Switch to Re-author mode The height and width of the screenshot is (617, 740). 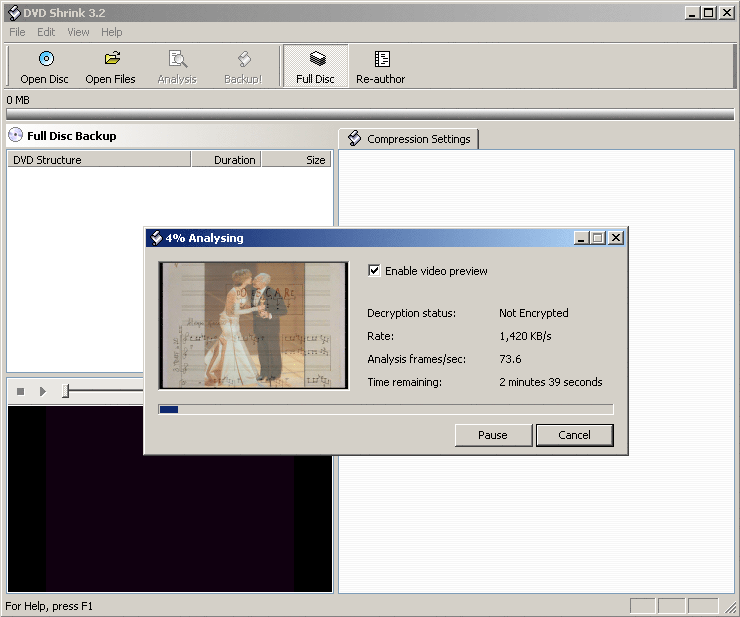click(380, 66)
